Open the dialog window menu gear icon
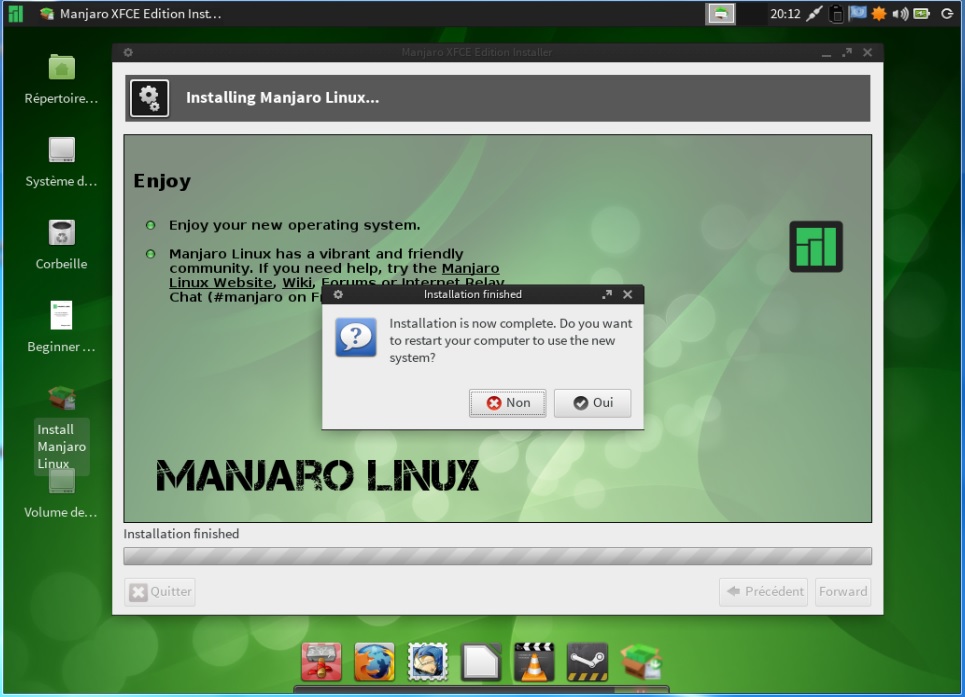 tap(338, 294)
